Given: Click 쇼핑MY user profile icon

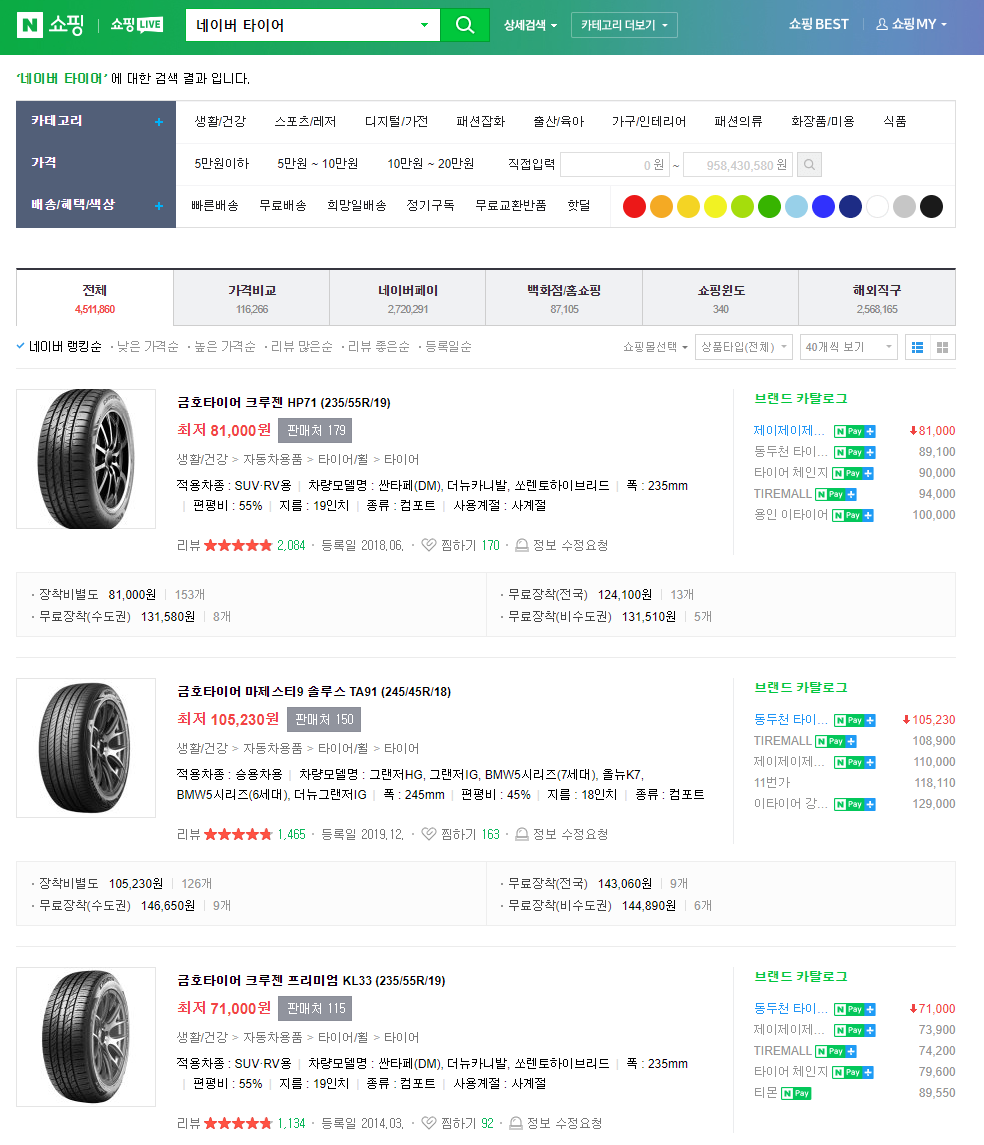Looking at the screenshot, I should [x=882, y=24].
